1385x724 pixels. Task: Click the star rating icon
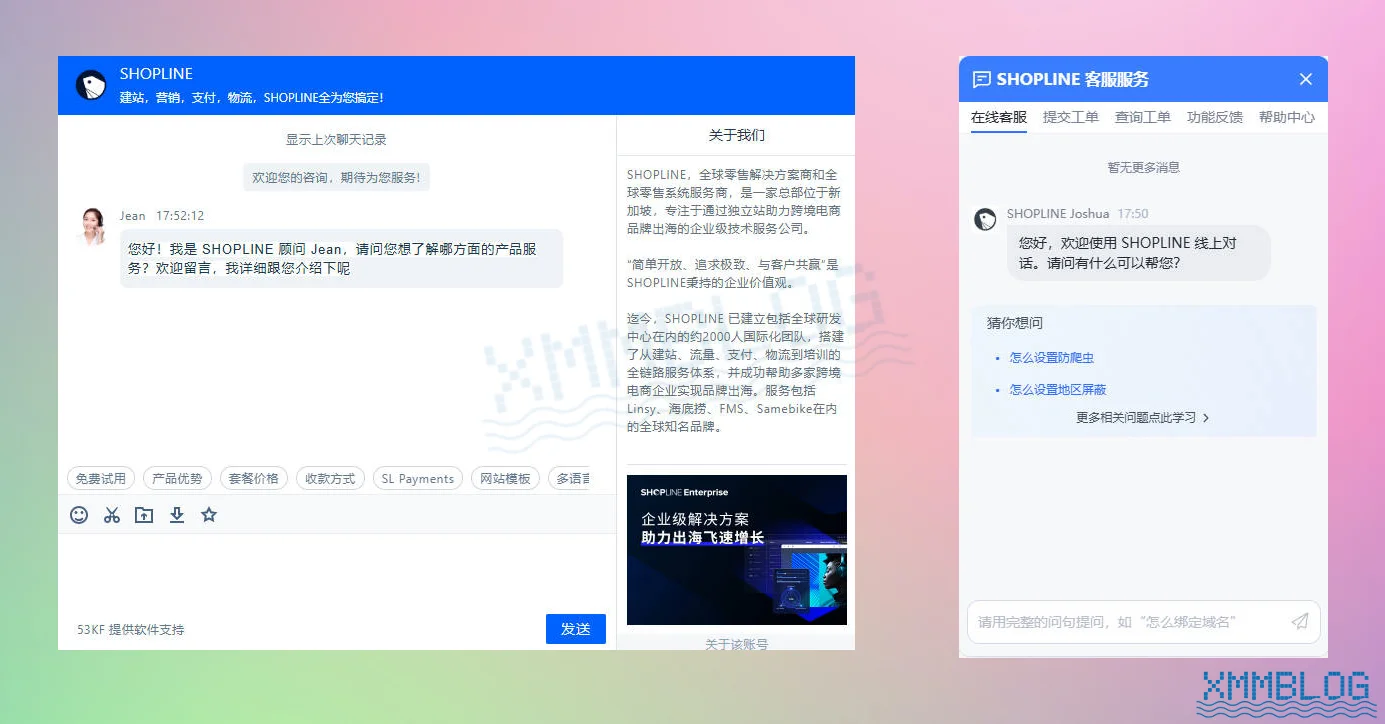click(x=209, y=515)
